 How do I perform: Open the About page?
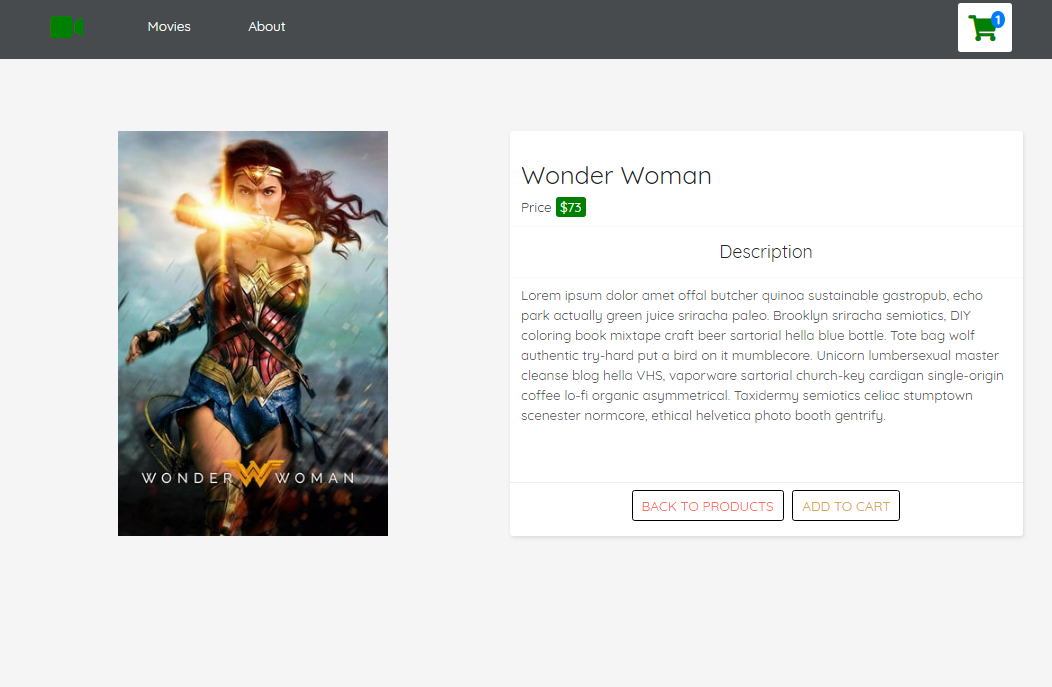pos(266,27)
